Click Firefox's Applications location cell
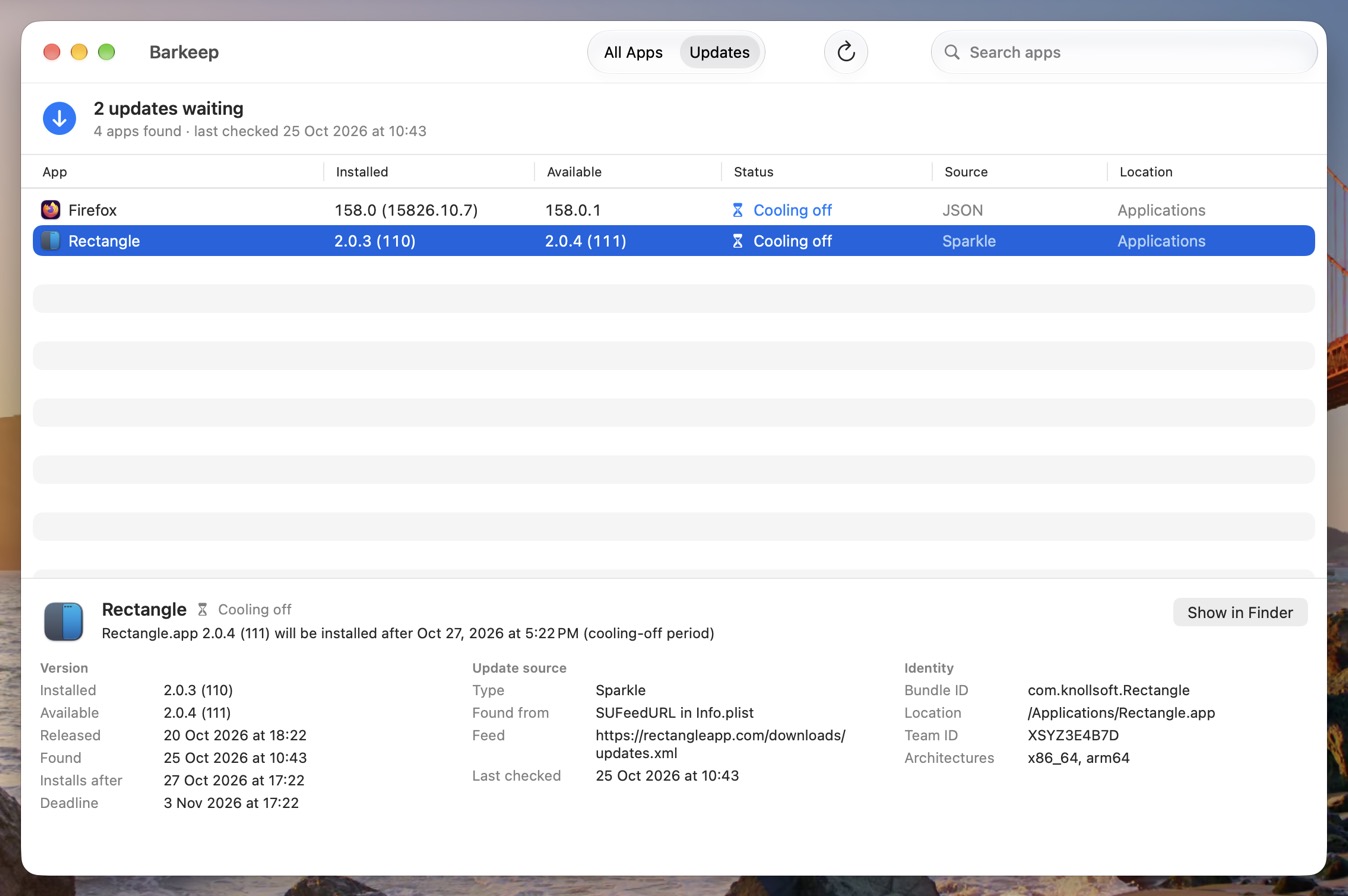Viewport: 1348px width, 896px height. click(1161, 210)
